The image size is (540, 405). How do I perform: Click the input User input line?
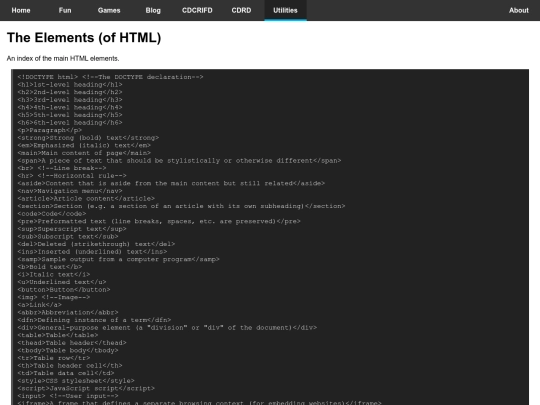(x=68, y=395)
